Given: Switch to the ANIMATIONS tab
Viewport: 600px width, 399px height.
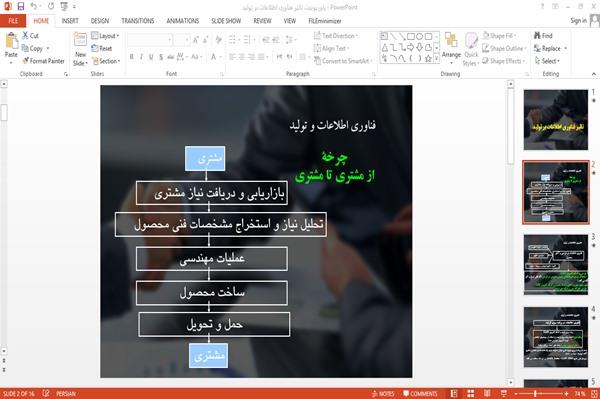Looking at the screenshot, I should (183, 21).
